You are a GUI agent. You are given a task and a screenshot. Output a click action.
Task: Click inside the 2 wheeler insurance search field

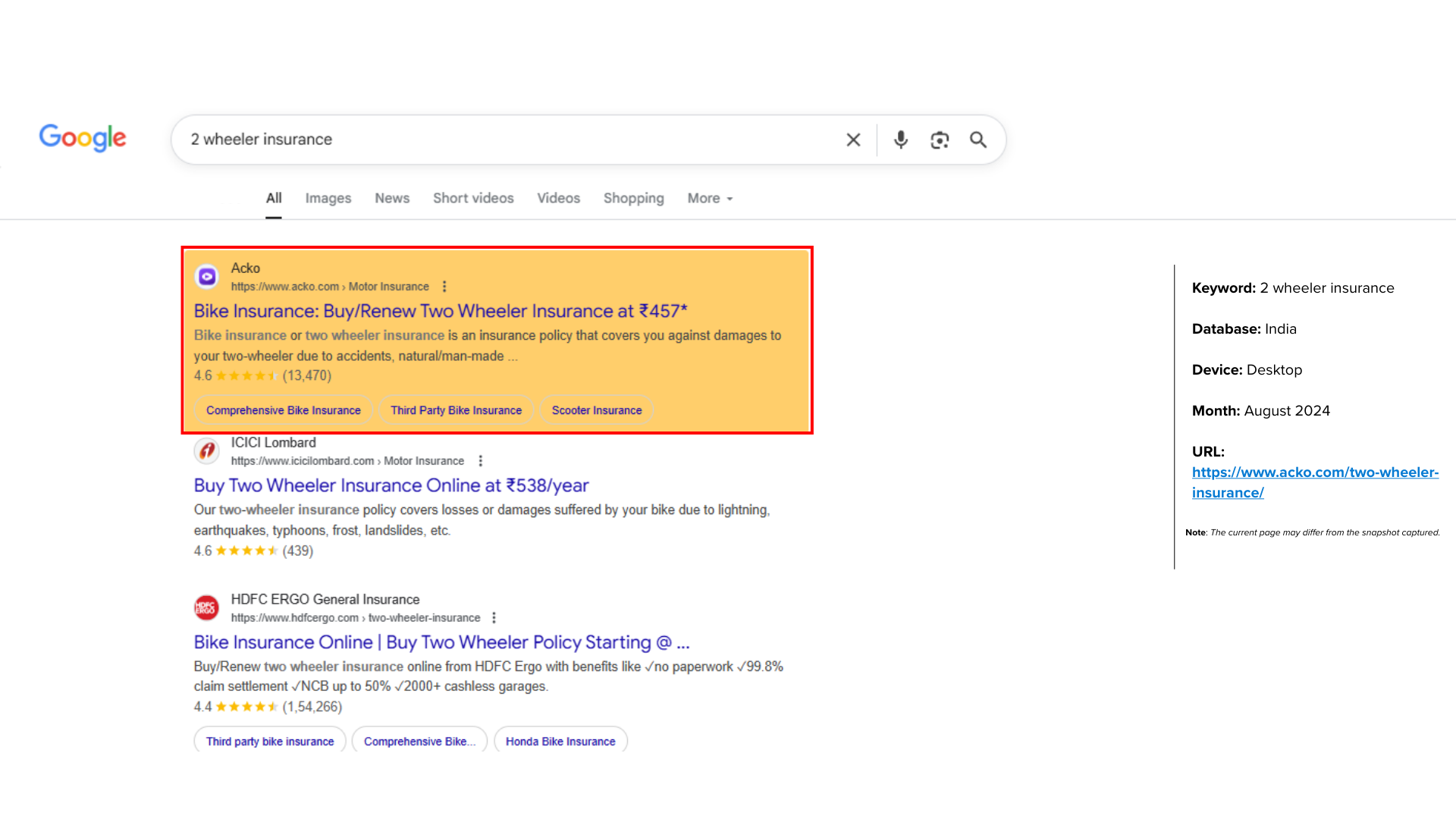(x=500, y=140)
